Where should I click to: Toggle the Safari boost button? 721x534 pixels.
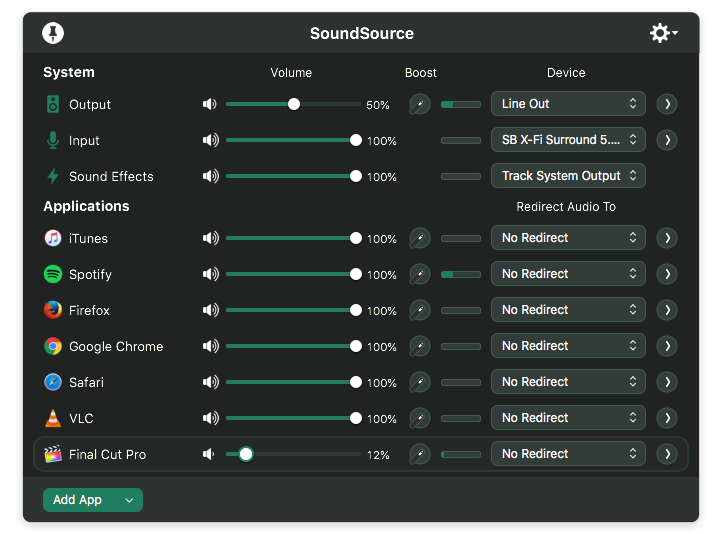(x=420, y=382)
